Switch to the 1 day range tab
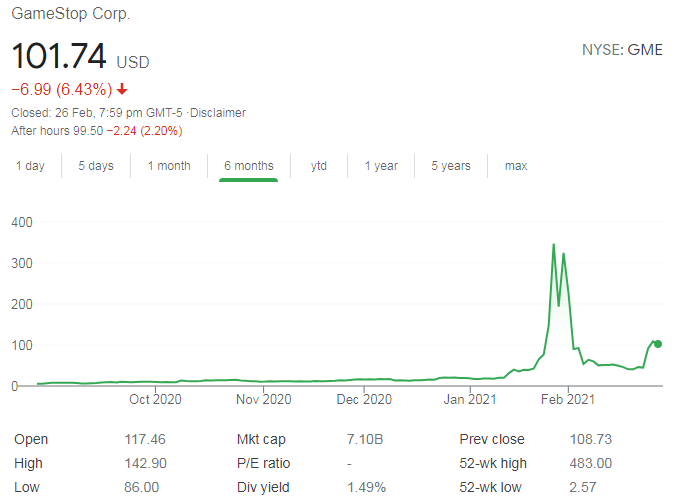Viewport: 675px width, 503px height. (30, 166)
